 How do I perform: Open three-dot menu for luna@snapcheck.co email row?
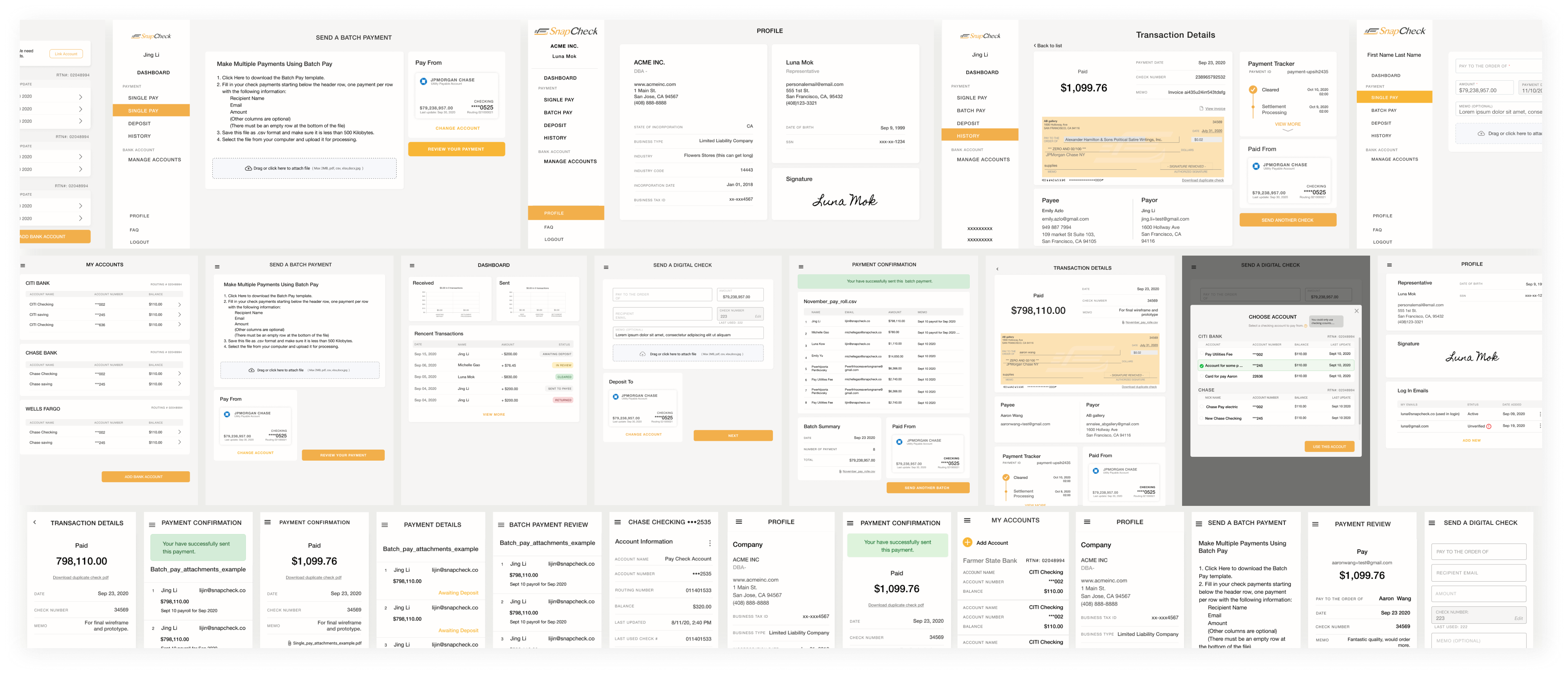[1540, 414]
